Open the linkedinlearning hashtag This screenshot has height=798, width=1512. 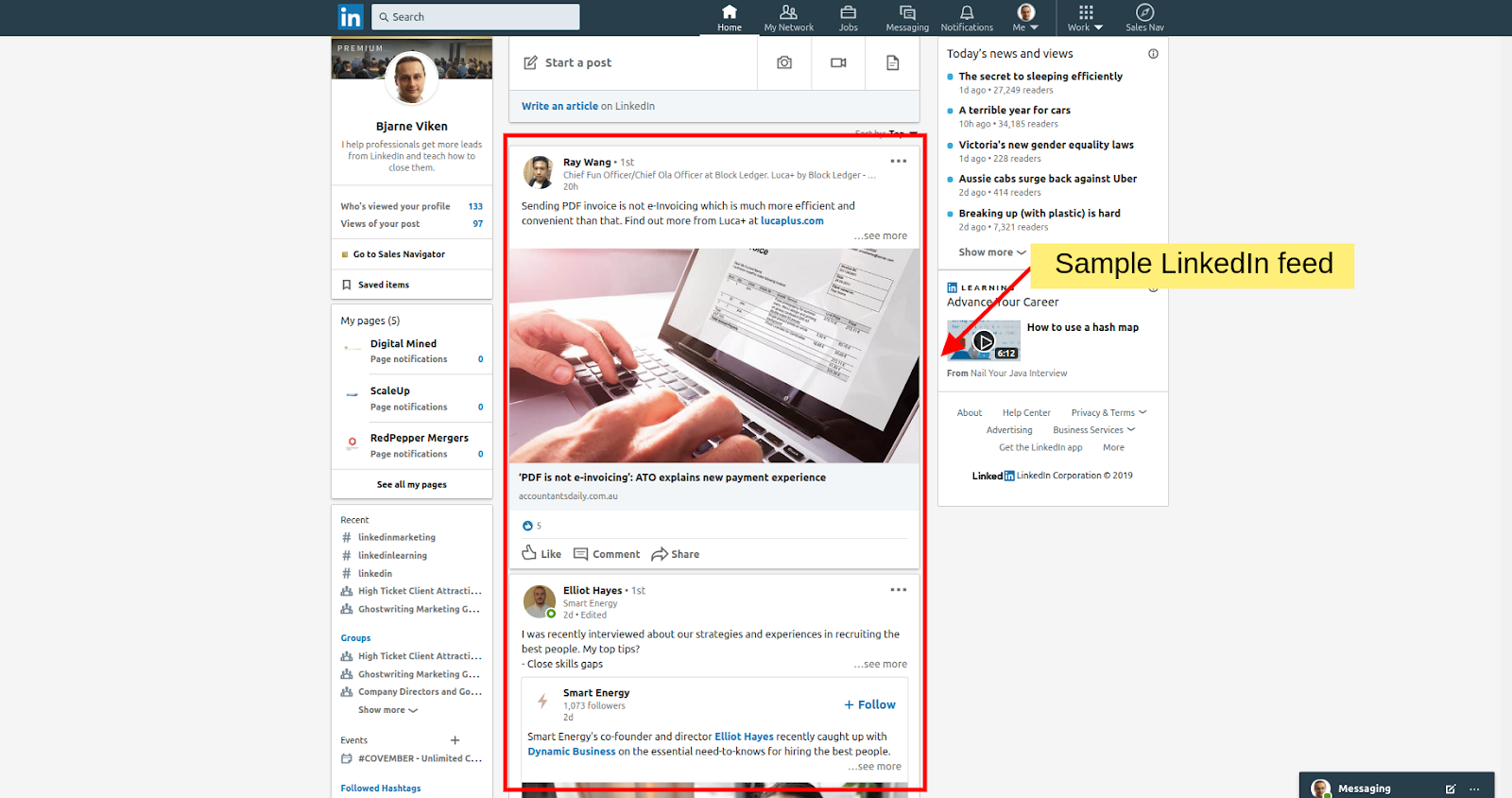(x=391, y=555)
